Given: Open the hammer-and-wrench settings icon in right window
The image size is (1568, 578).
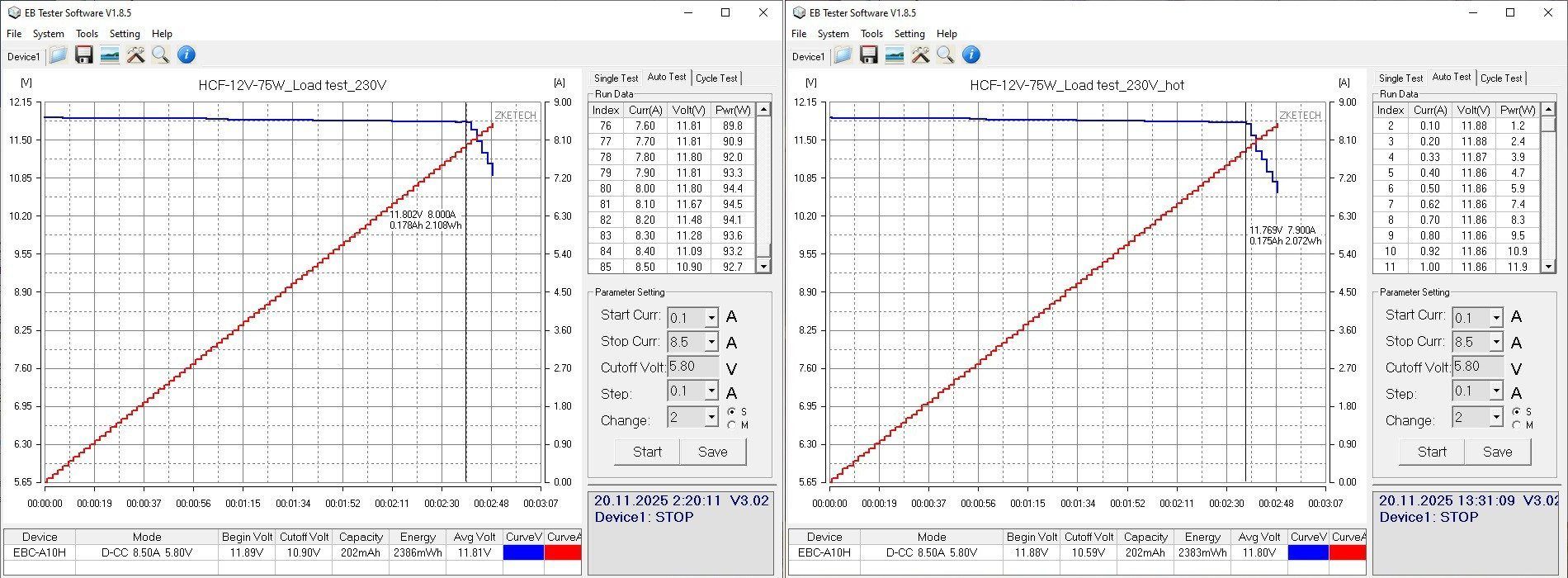Looking at the screenshot, I should pyautogui.click(x=920, y=55).
